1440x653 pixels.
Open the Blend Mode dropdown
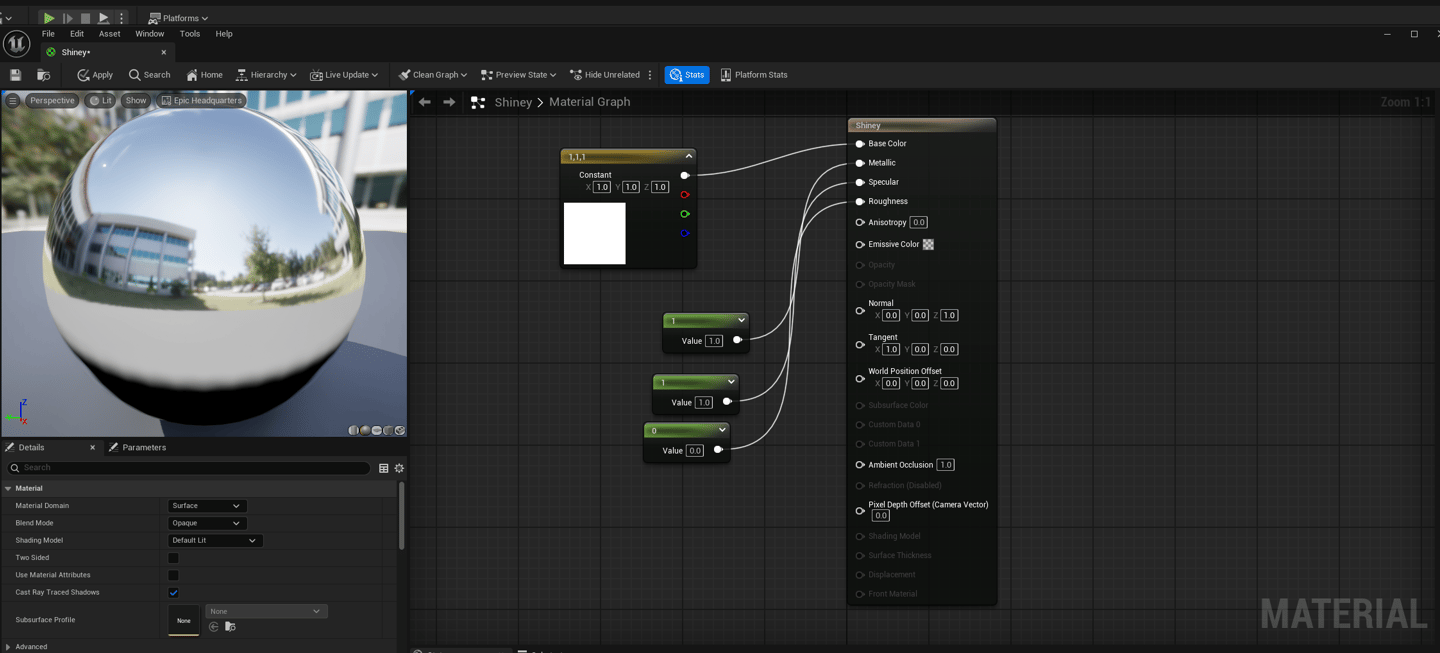(x=206, y=523)
